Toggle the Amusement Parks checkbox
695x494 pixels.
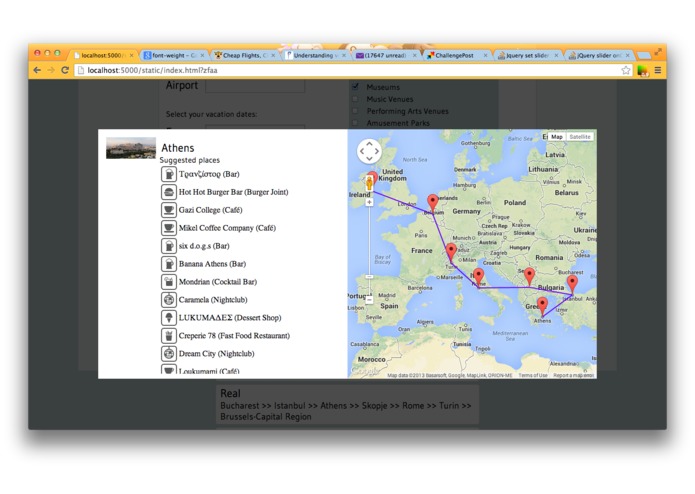point(355,123)
